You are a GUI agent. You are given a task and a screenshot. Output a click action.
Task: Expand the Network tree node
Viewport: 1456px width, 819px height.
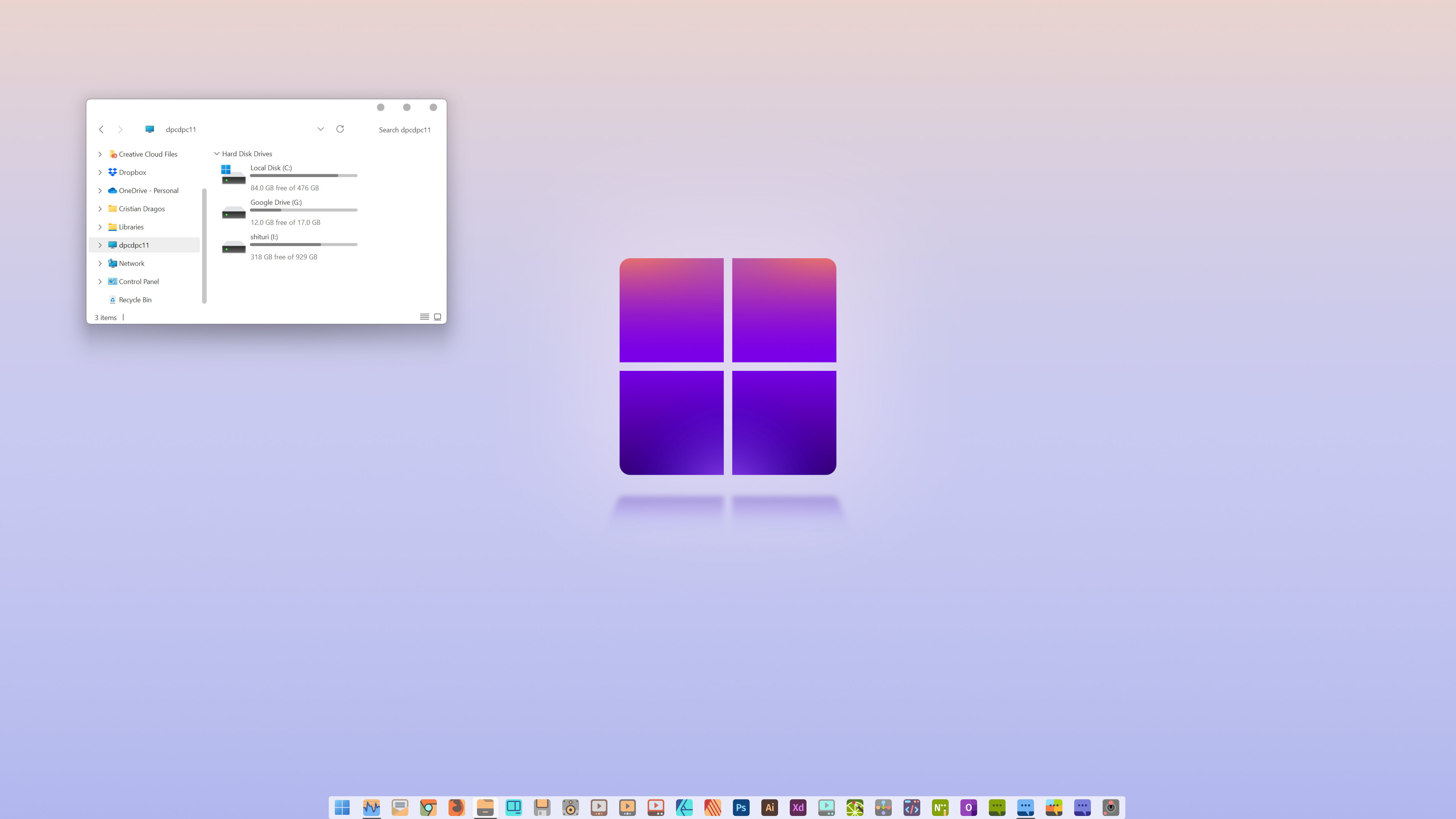tap(100, 264)
